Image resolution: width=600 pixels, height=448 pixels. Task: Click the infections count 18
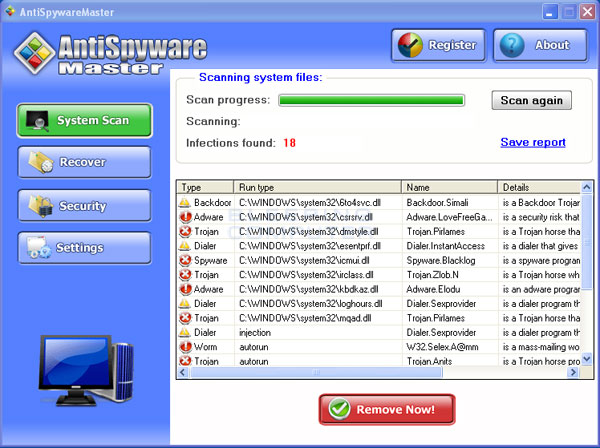289,143
